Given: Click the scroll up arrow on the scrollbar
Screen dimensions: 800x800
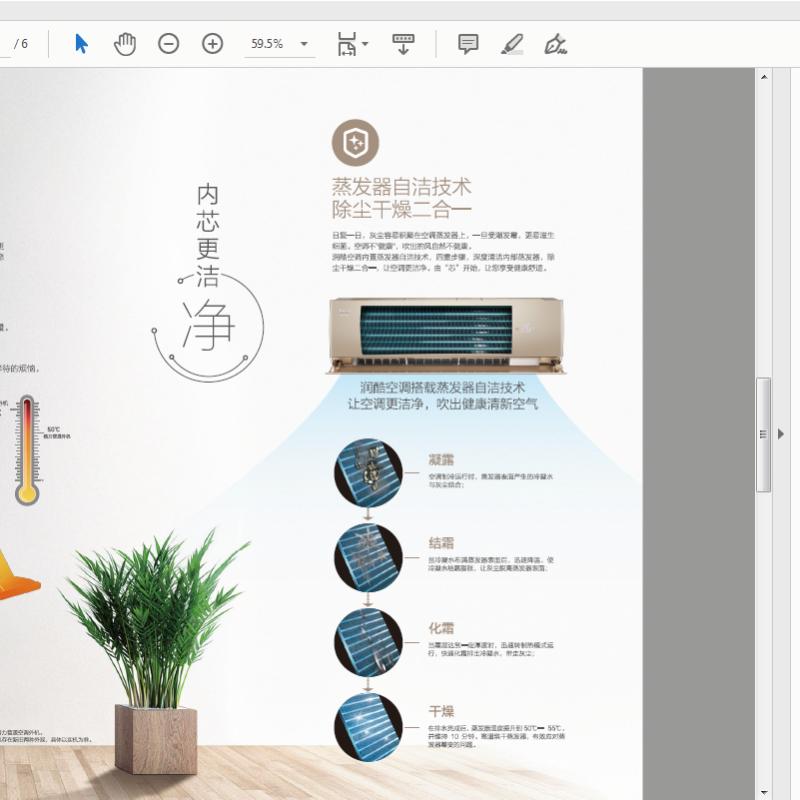Looking at the screenshot, I should click(x=764, y=77).
